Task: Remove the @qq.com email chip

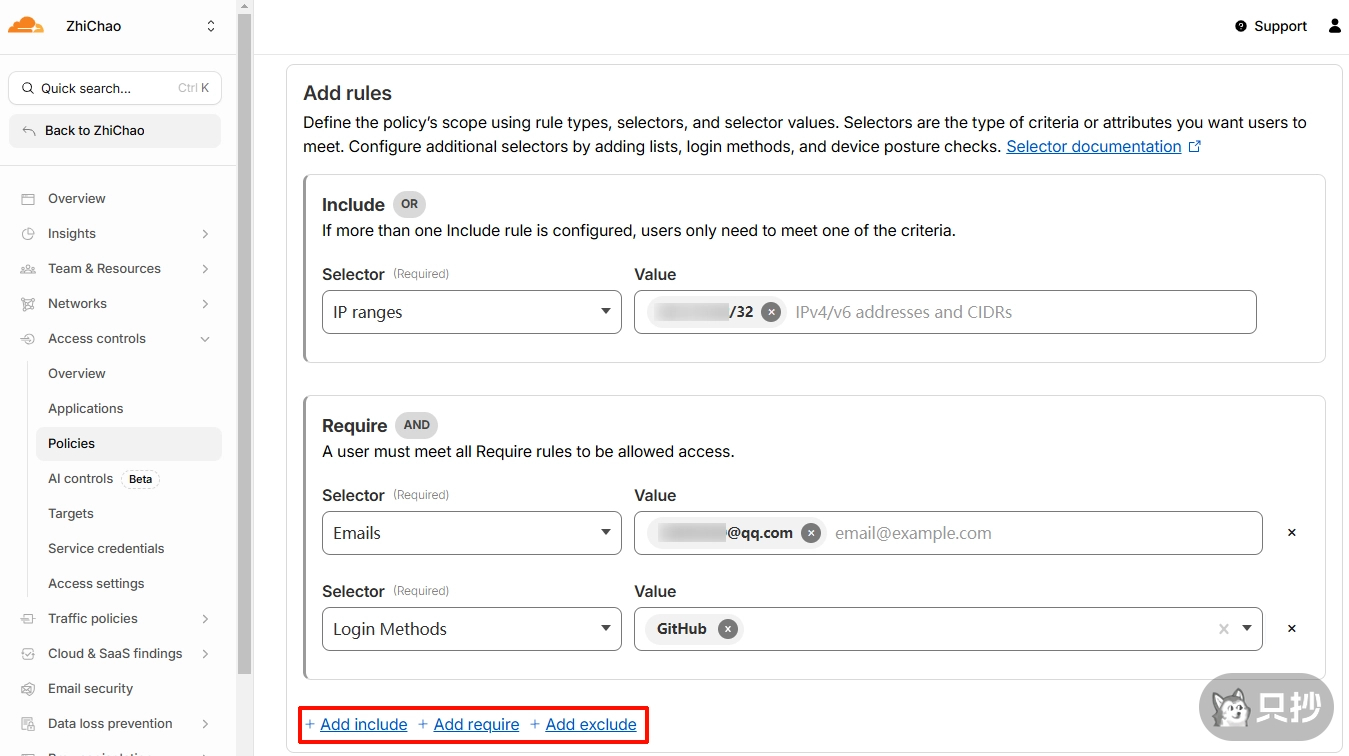Action: 811,533
